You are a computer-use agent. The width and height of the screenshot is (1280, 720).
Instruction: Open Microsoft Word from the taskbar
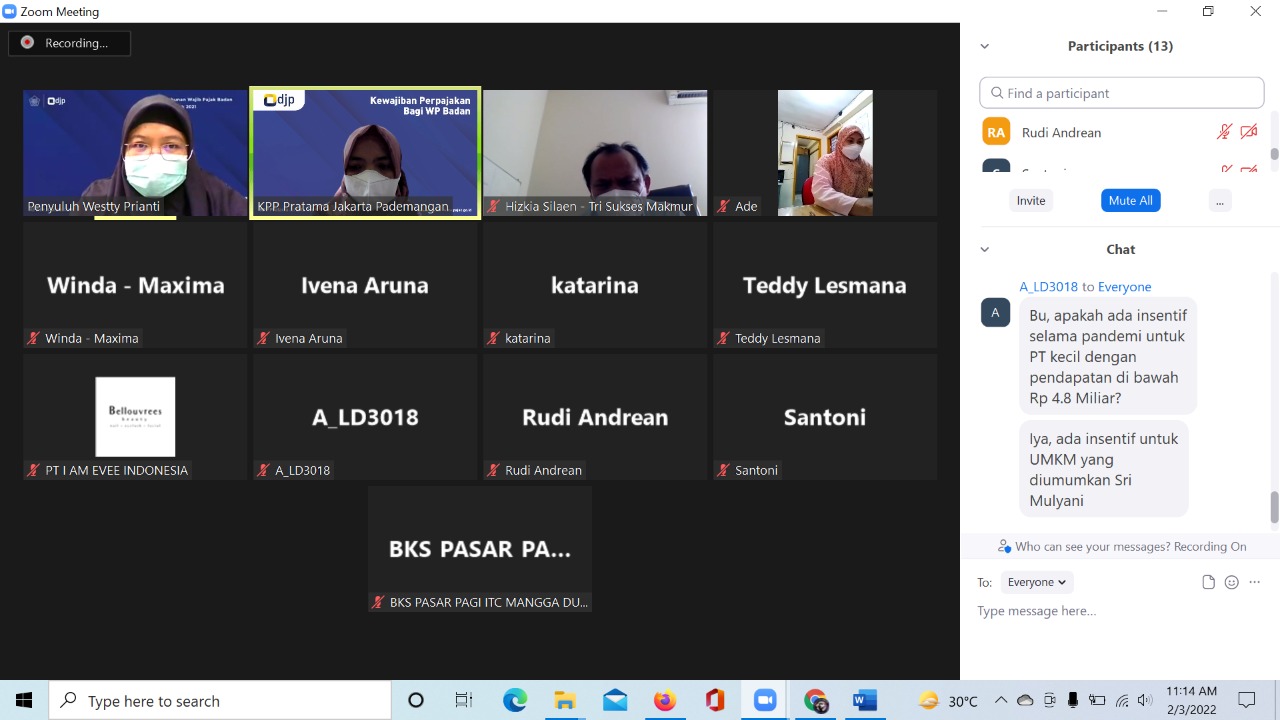(x=865, y=701)
